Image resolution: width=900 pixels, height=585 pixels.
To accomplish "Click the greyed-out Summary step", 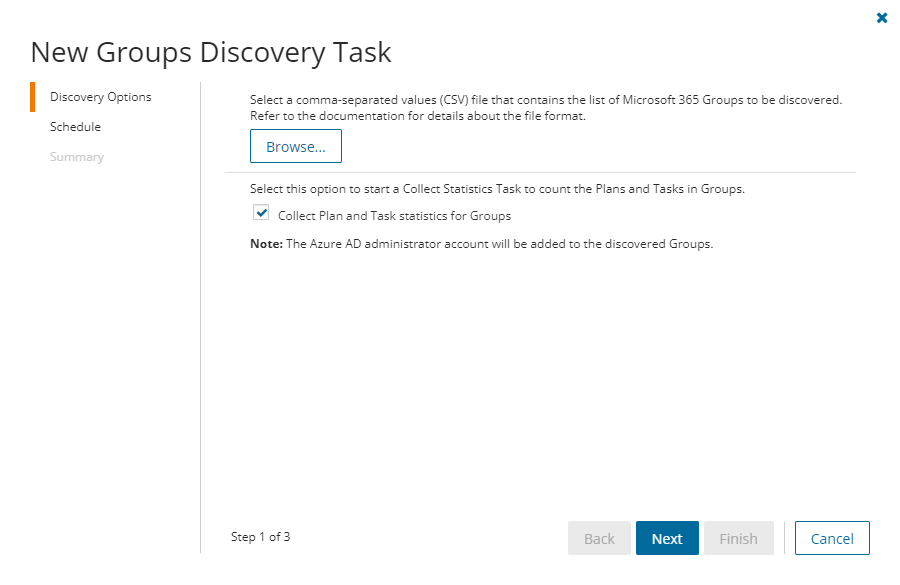I will pyautogui.click(x=77, y=157).
